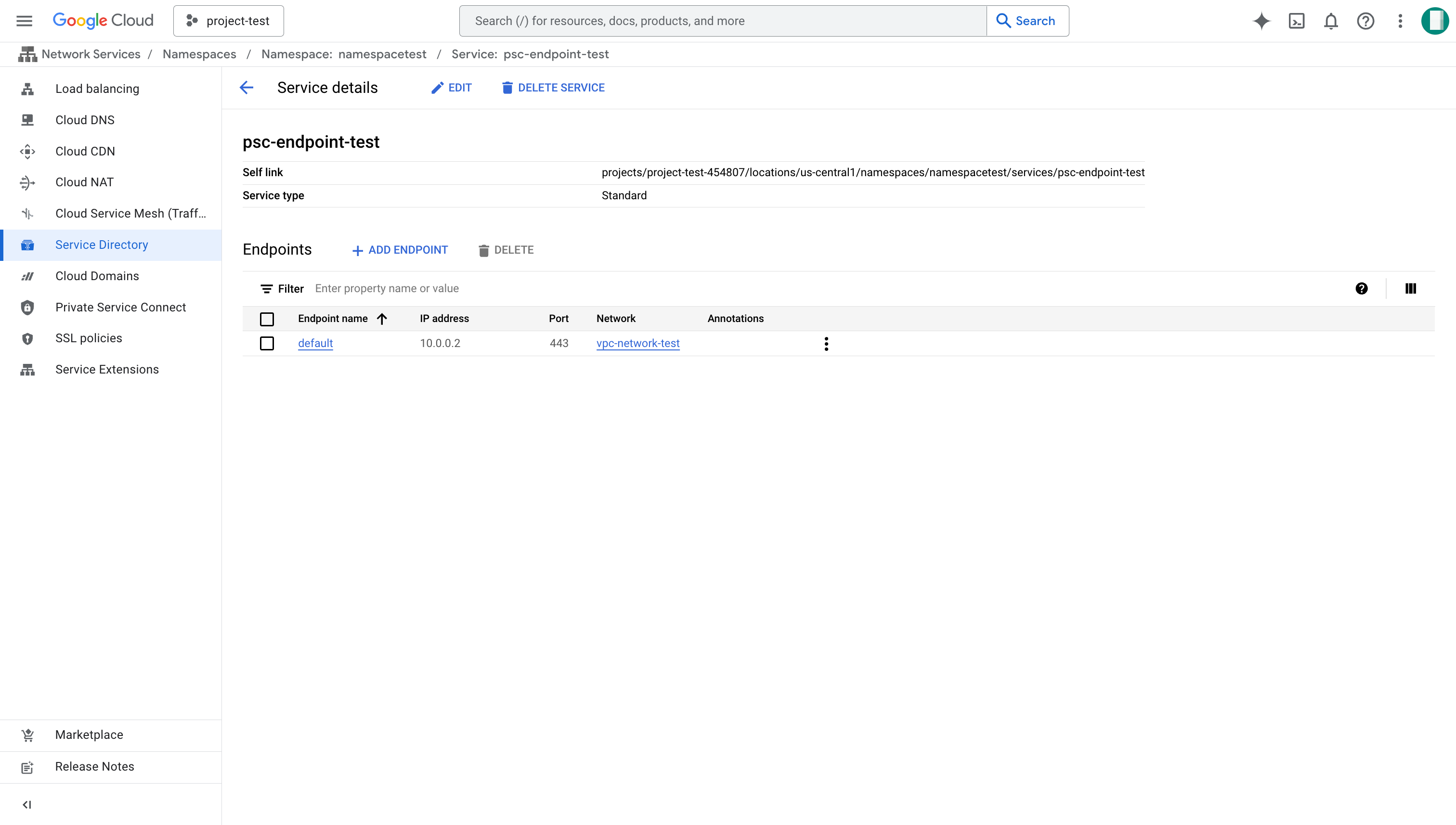Open Cloud DNS in sidebar
The width and height of the screenshot is (1456, 825).
pyautogui.click(x=85, y=120)
